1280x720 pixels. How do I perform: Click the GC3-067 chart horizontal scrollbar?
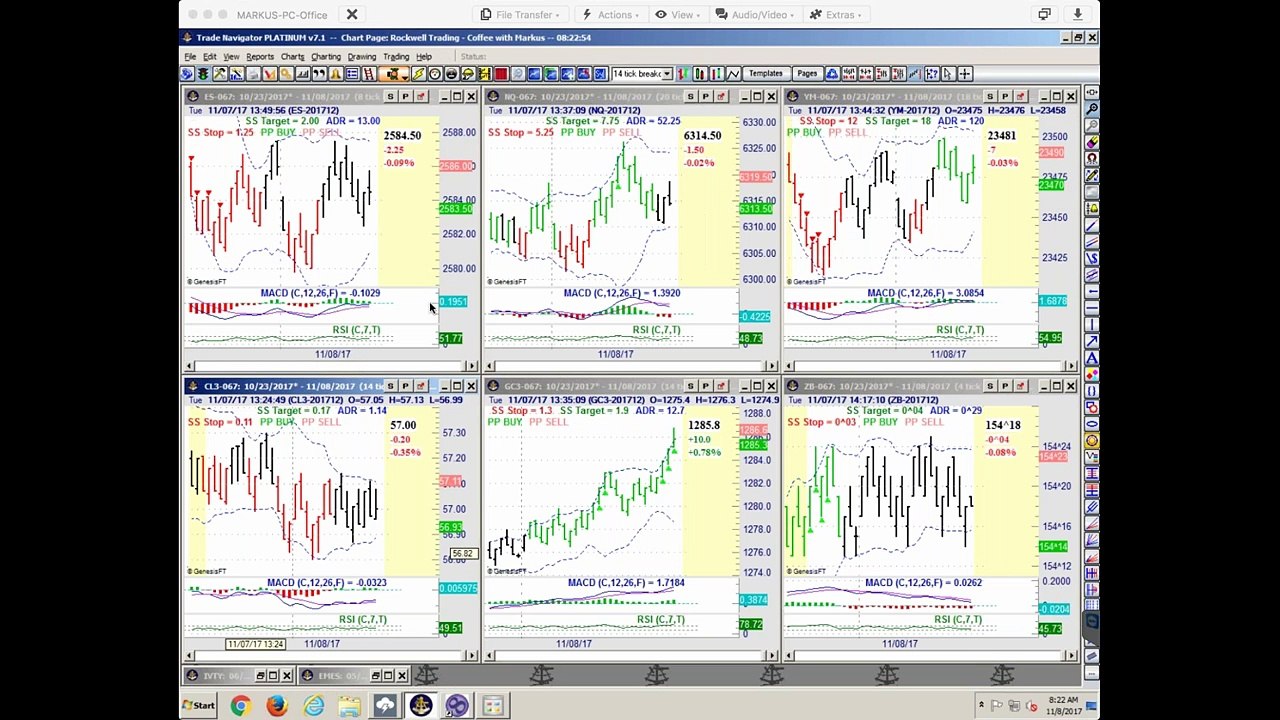(x=632, y=655)
